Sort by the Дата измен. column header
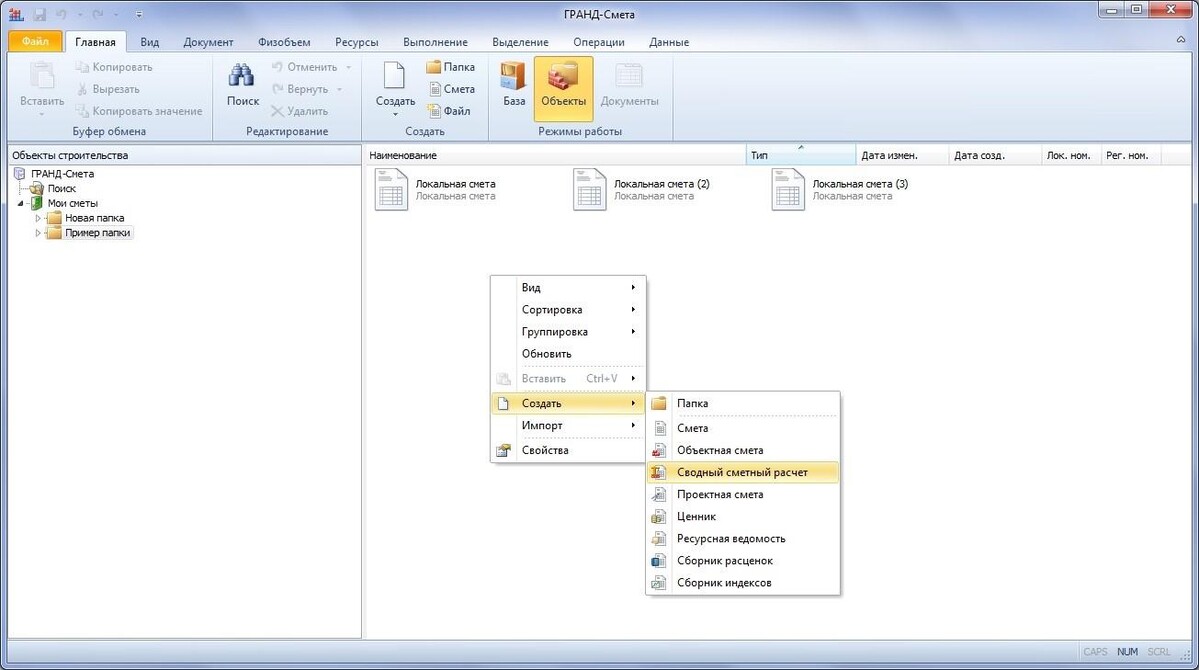1199x670 pixels. coord(902,155)
